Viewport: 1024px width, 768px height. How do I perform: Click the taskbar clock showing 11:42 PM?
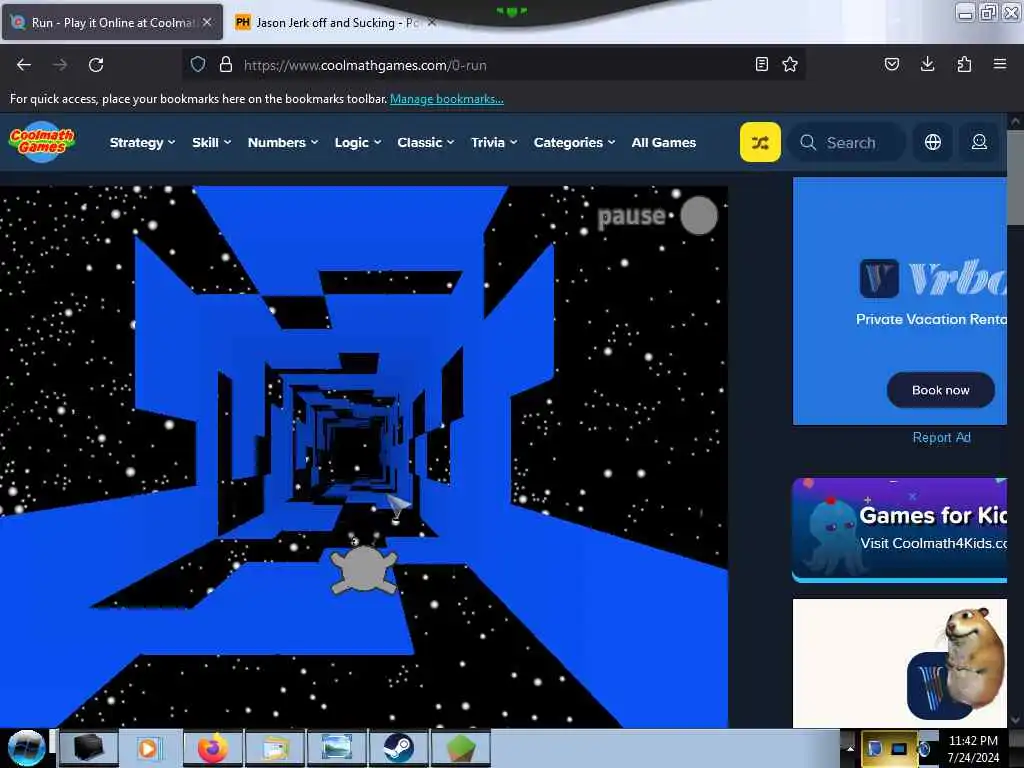(x=973, y=749)
